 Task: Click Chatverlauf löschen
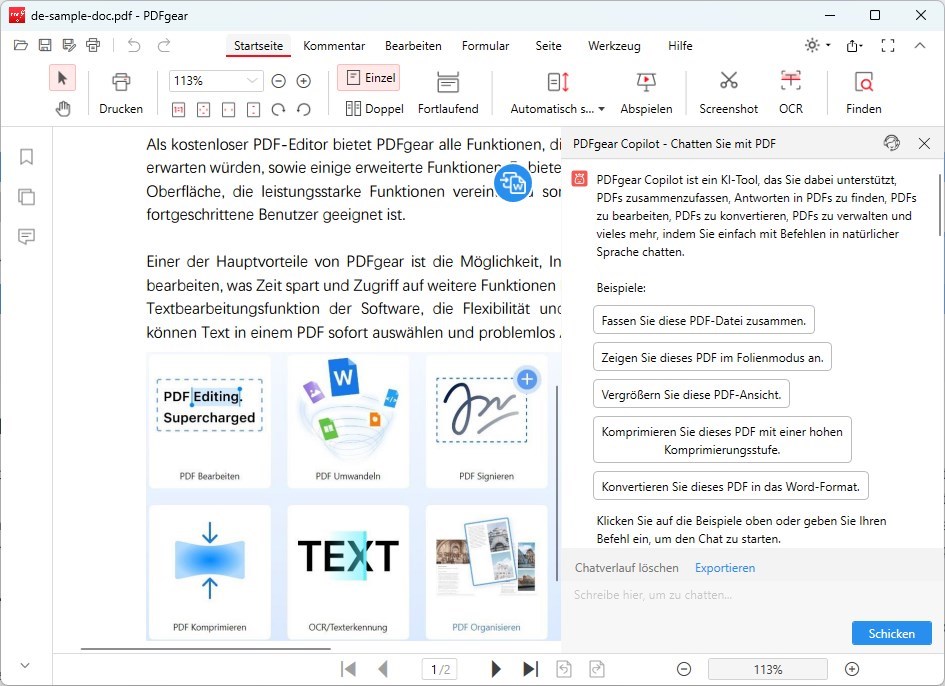[x=626, y=568]
